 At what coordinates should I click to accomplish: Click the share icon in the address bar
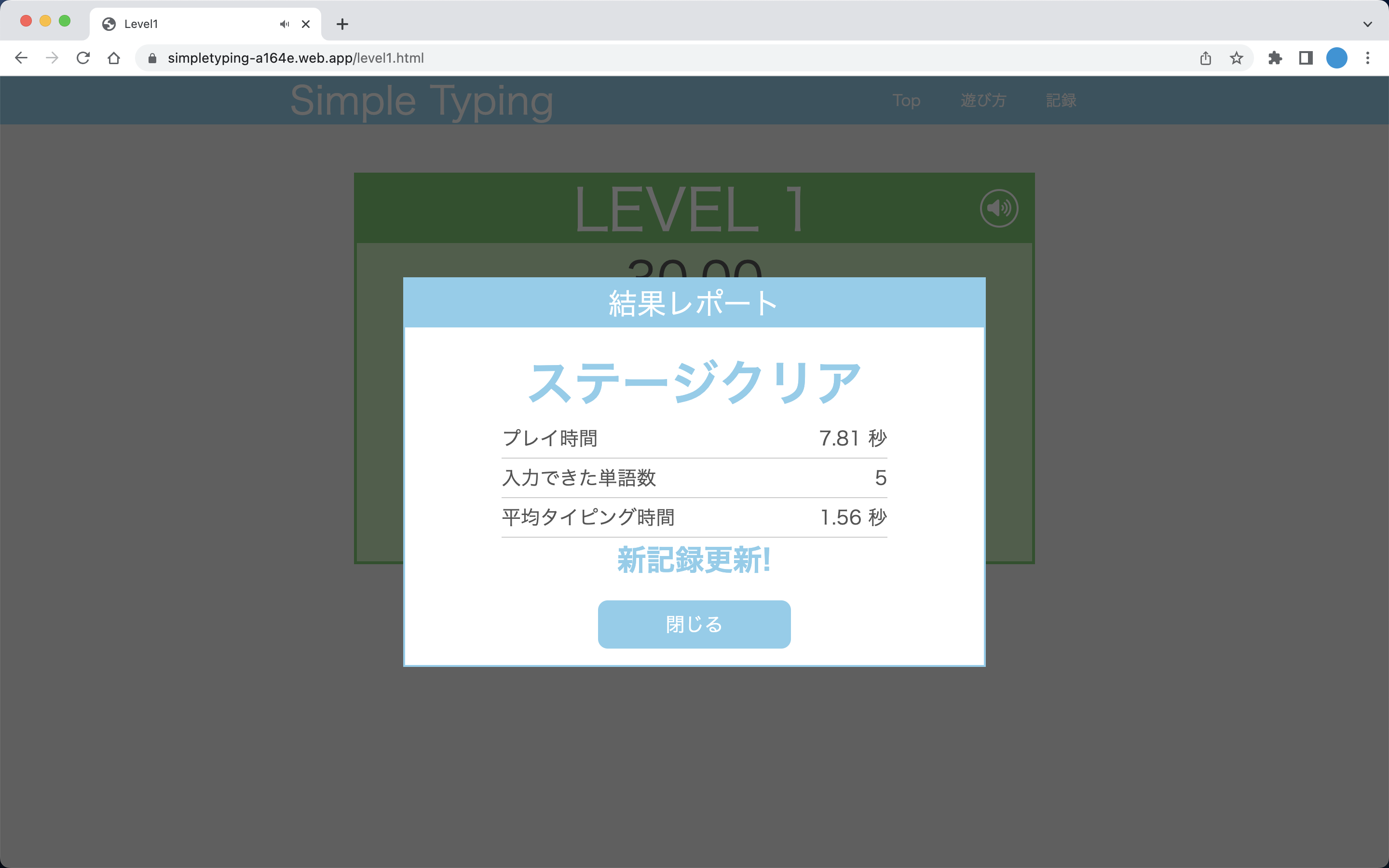point(1205,57)
